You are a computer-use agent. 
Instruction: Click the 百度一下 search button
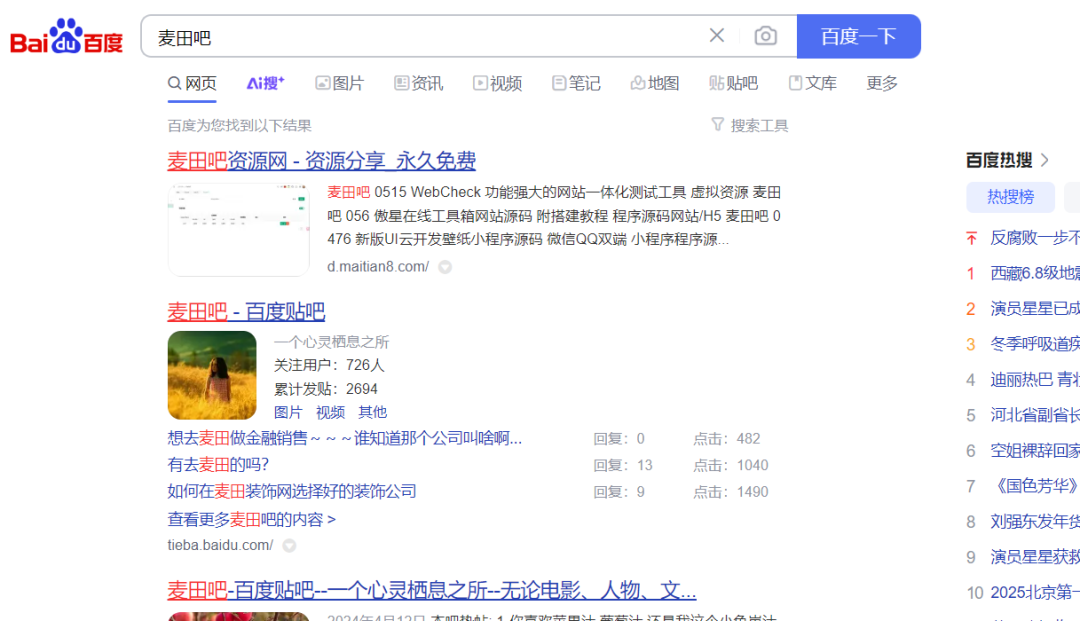858,36
